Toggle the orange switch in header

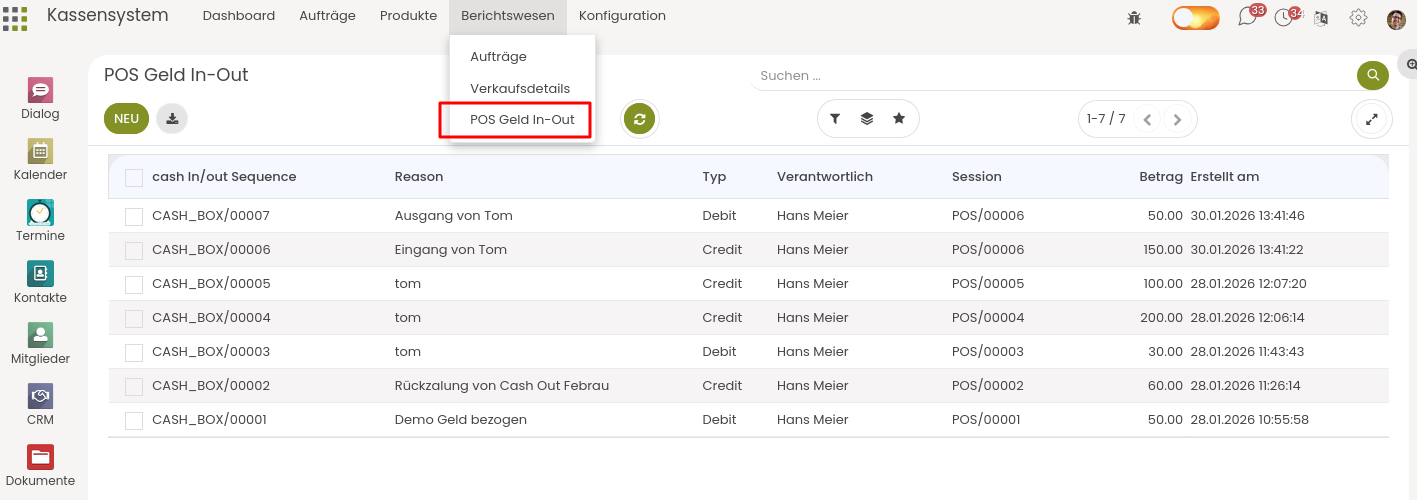(1195, 18)
